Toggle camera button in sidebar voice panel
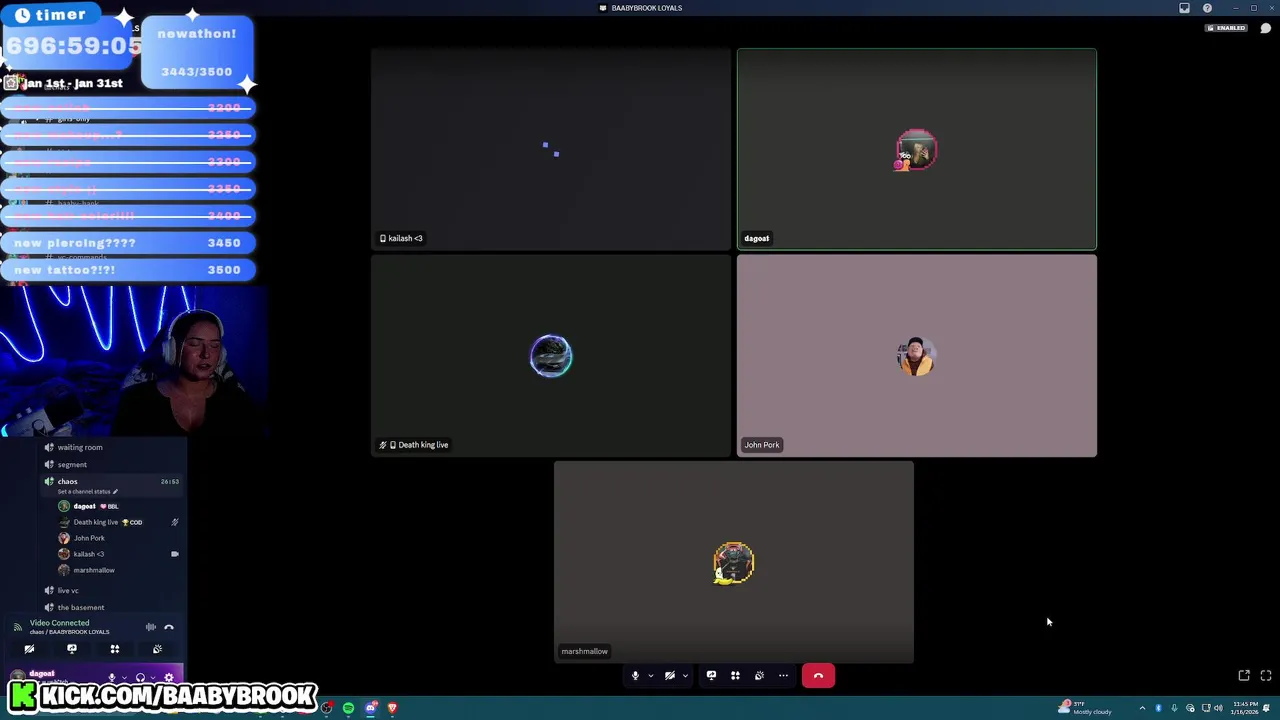This screenshot has height=720, width=1280. (x=29, y=649)
